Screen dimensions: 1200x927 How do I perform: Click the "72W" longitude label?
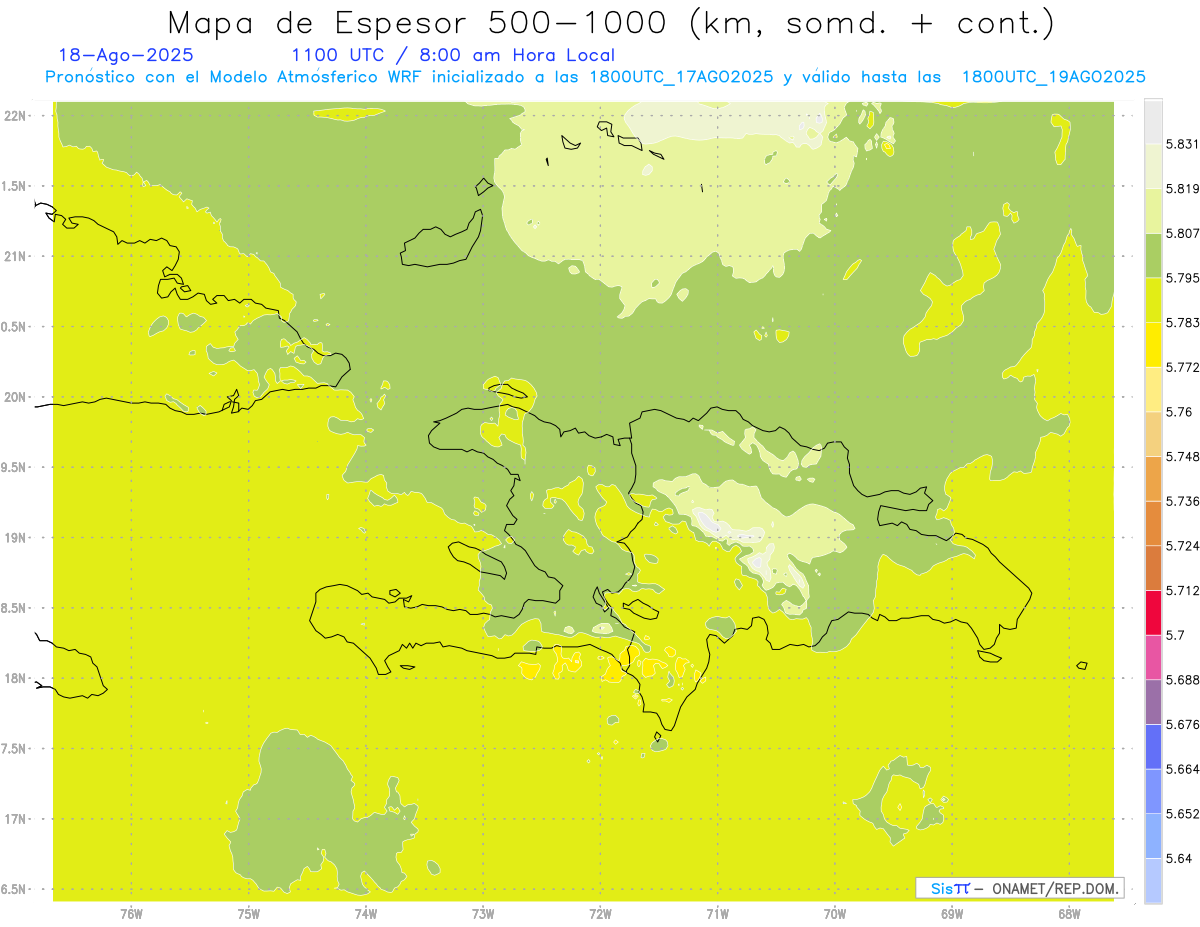coord(600,914)
